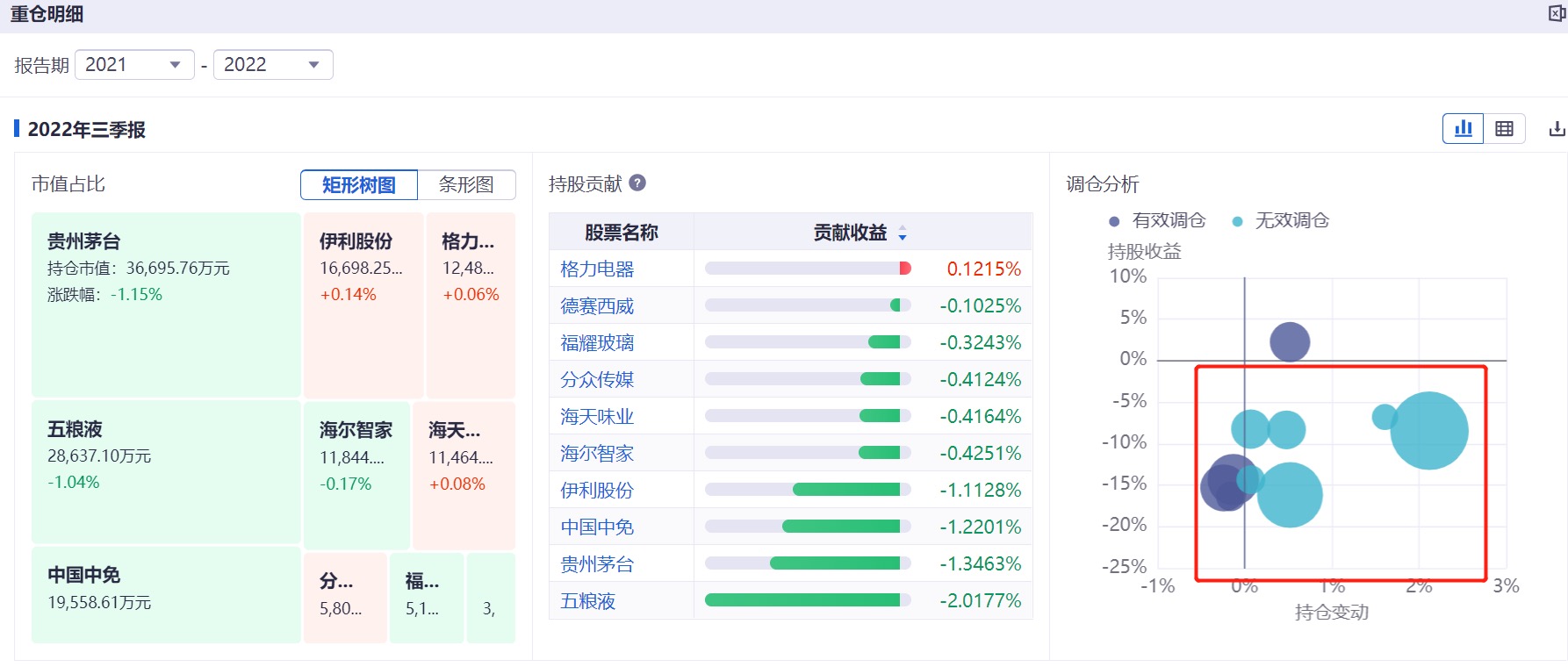Image resolution: width=1568 pixels, height=667 pixels.
Task: Click the 2022年三季报 heading
Action: point(87,130)
